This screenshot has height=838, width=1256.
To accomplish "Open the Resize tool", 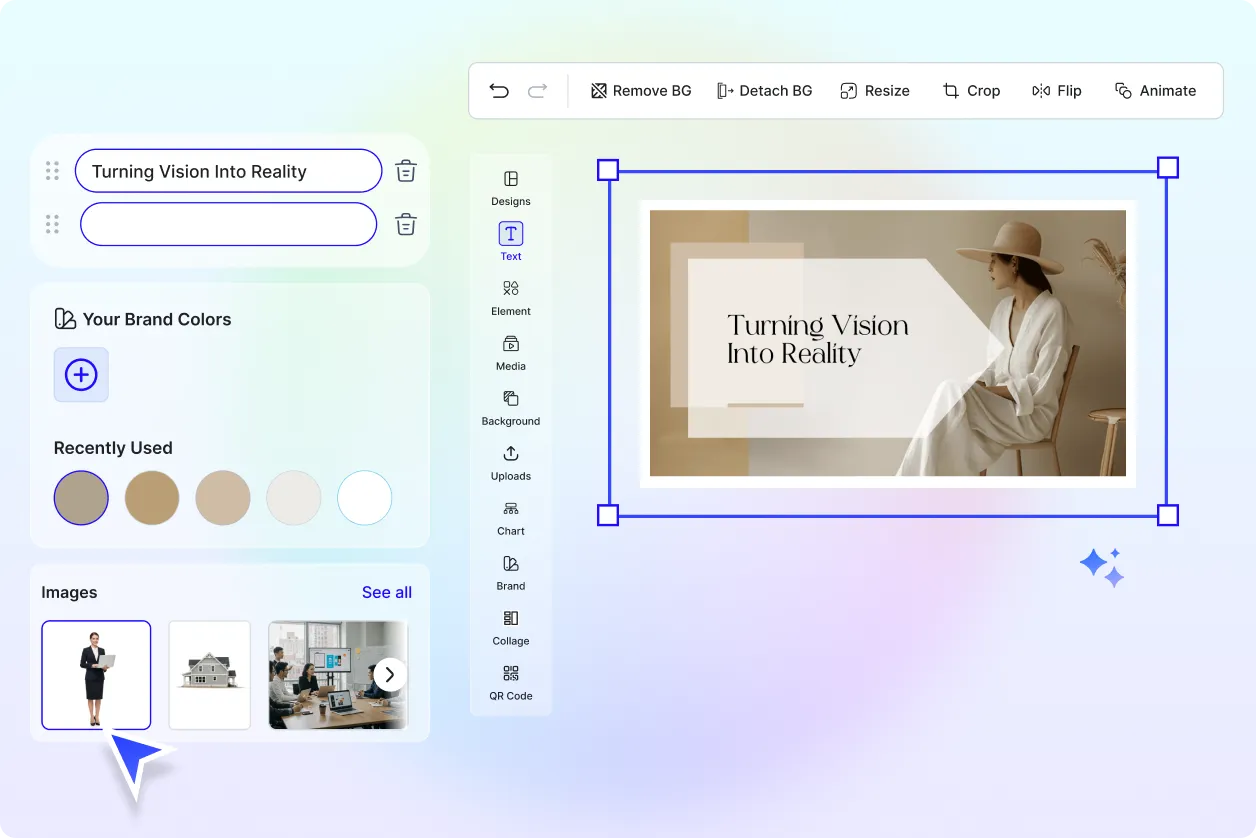I will [x=874, y=91].
